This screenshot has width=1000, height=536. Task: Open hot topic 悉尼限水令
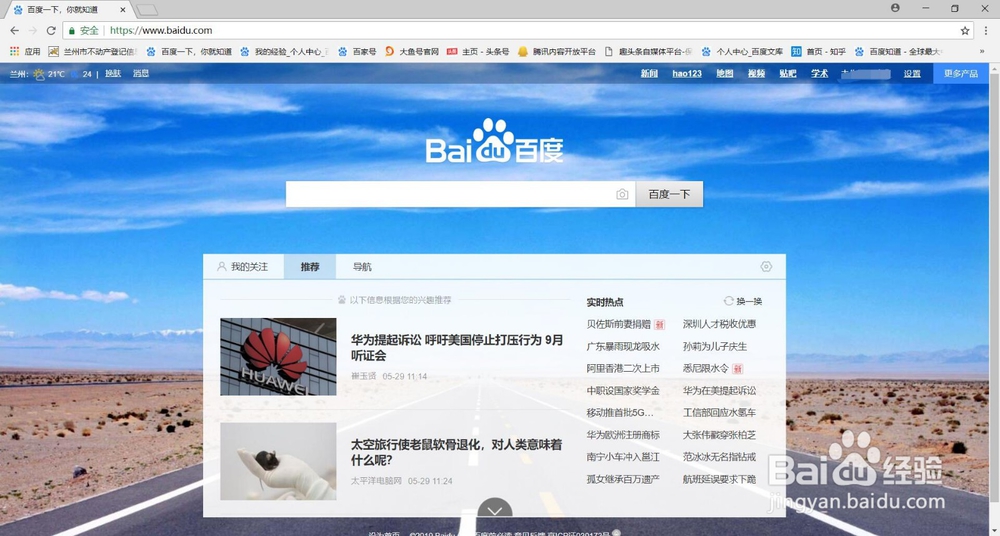(705, 368)
